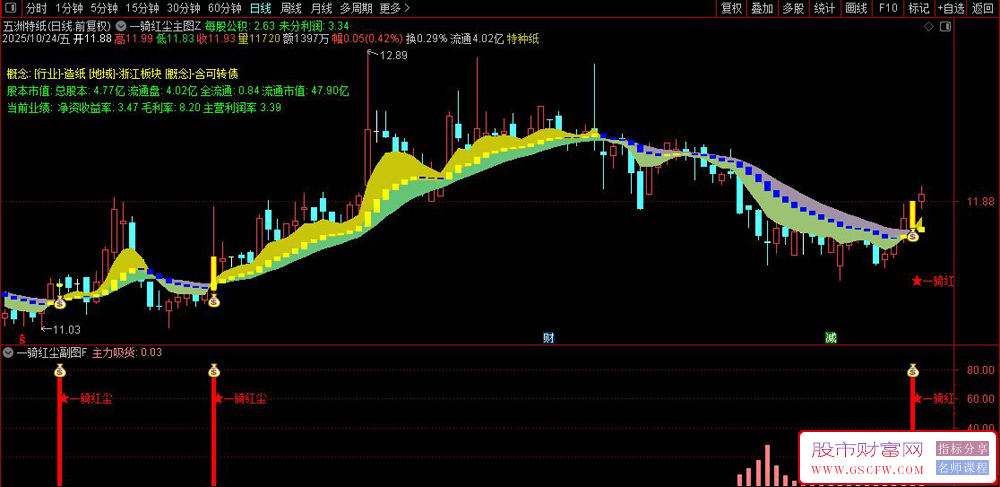This screenshot has width=1000, height=487.
Task: Activate the 画线 drawing tool
Action: tap(856, 8)
